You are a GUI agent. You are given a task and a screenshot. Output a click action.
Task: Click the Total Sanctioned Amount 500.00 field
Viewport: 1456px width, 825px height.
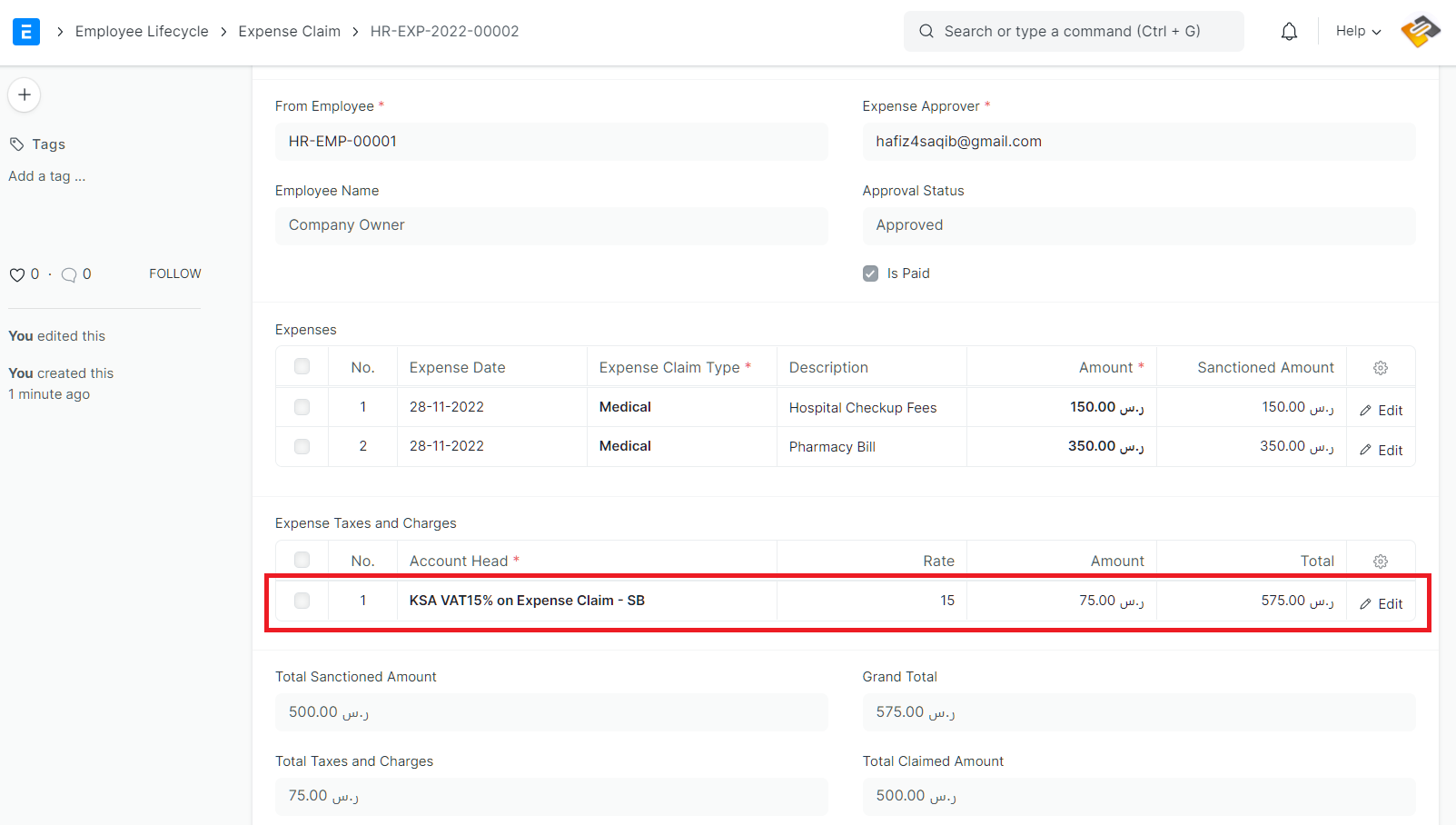point(551,712)
